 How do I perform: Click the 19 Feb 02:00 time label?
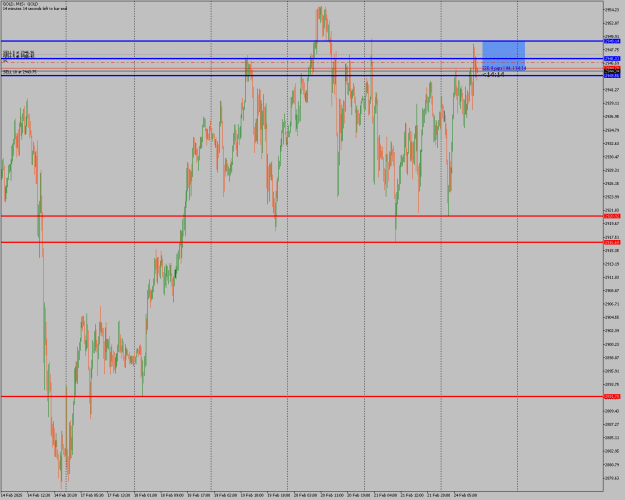click(x=226, y=496)
